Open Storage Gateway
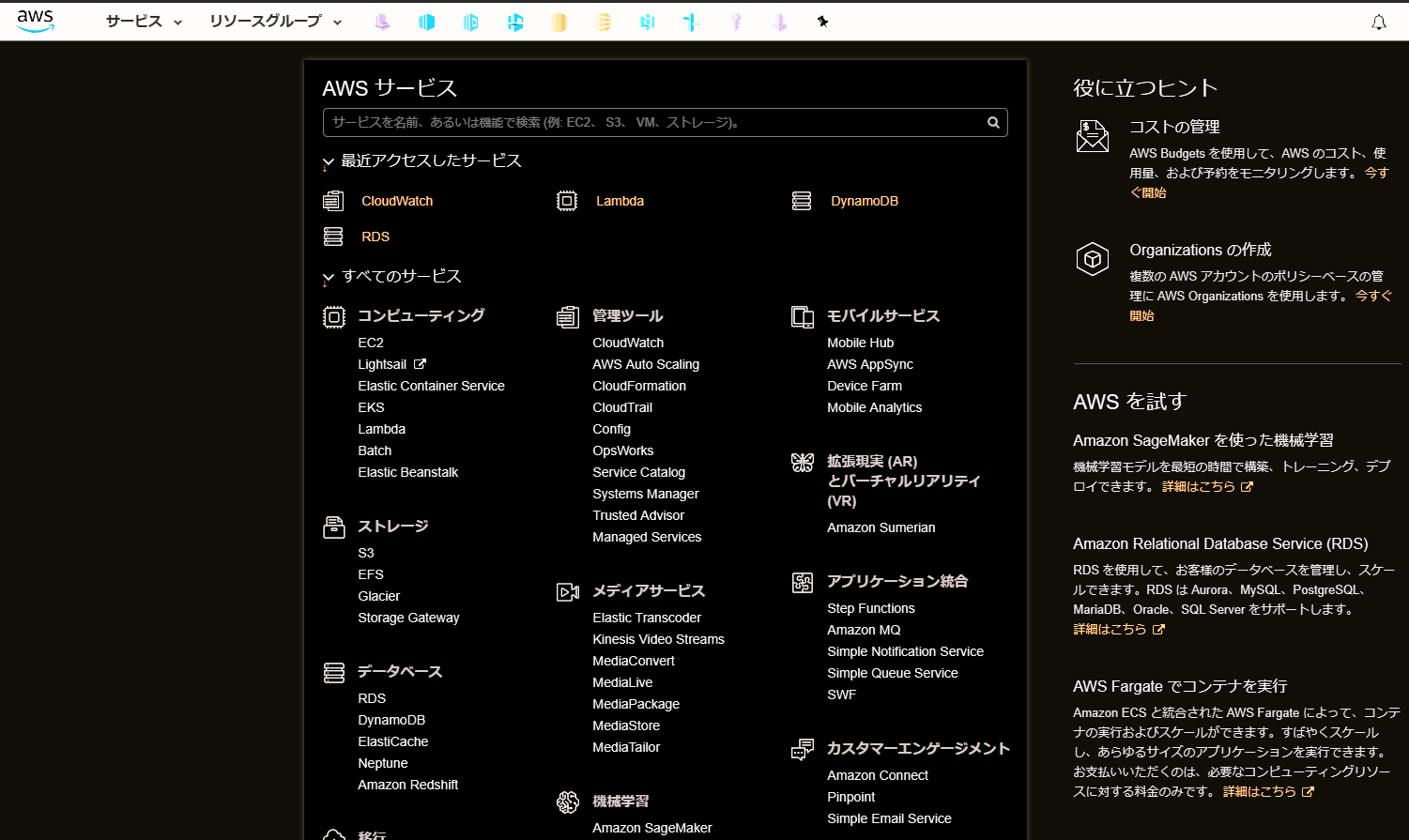 coord(408,618)
